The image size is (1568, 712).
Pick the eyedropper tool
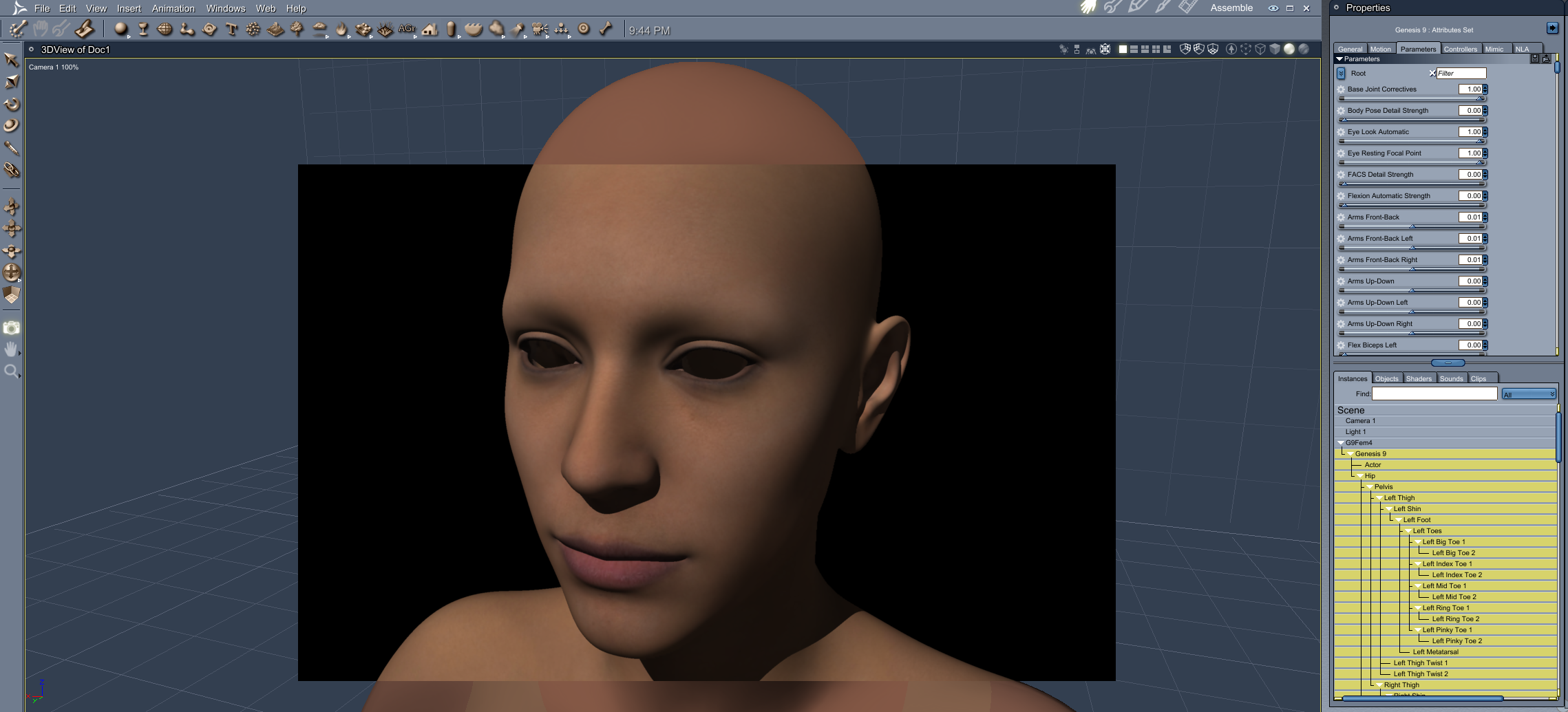pos(12,148)
